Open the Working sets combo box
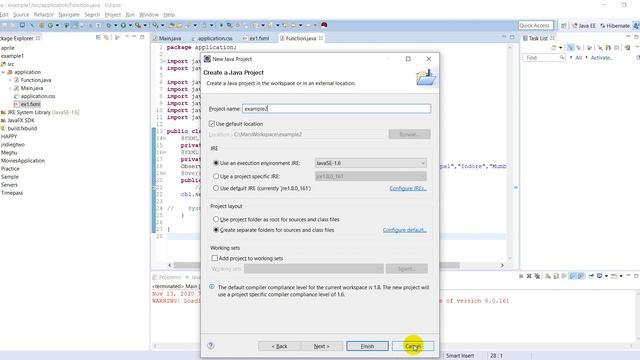The height and width of the screenshot is (360, 640). click(x=313, y=269)
